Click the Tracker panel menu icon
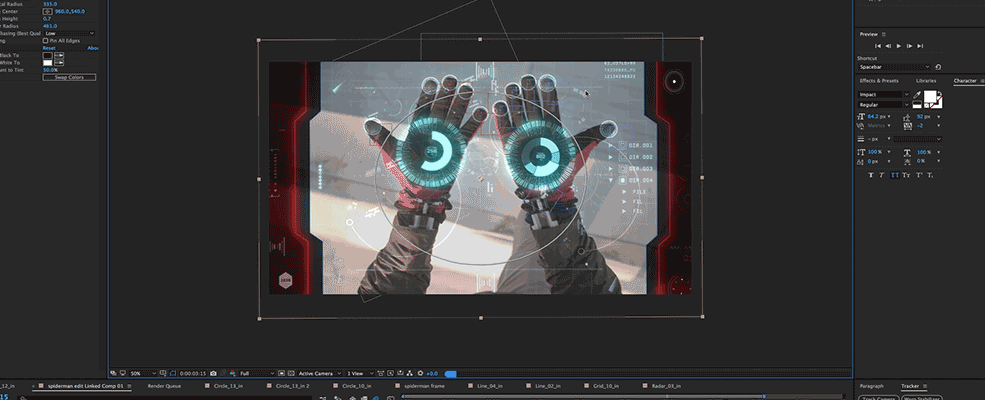 pyautogui.click(x=925, y=386)
